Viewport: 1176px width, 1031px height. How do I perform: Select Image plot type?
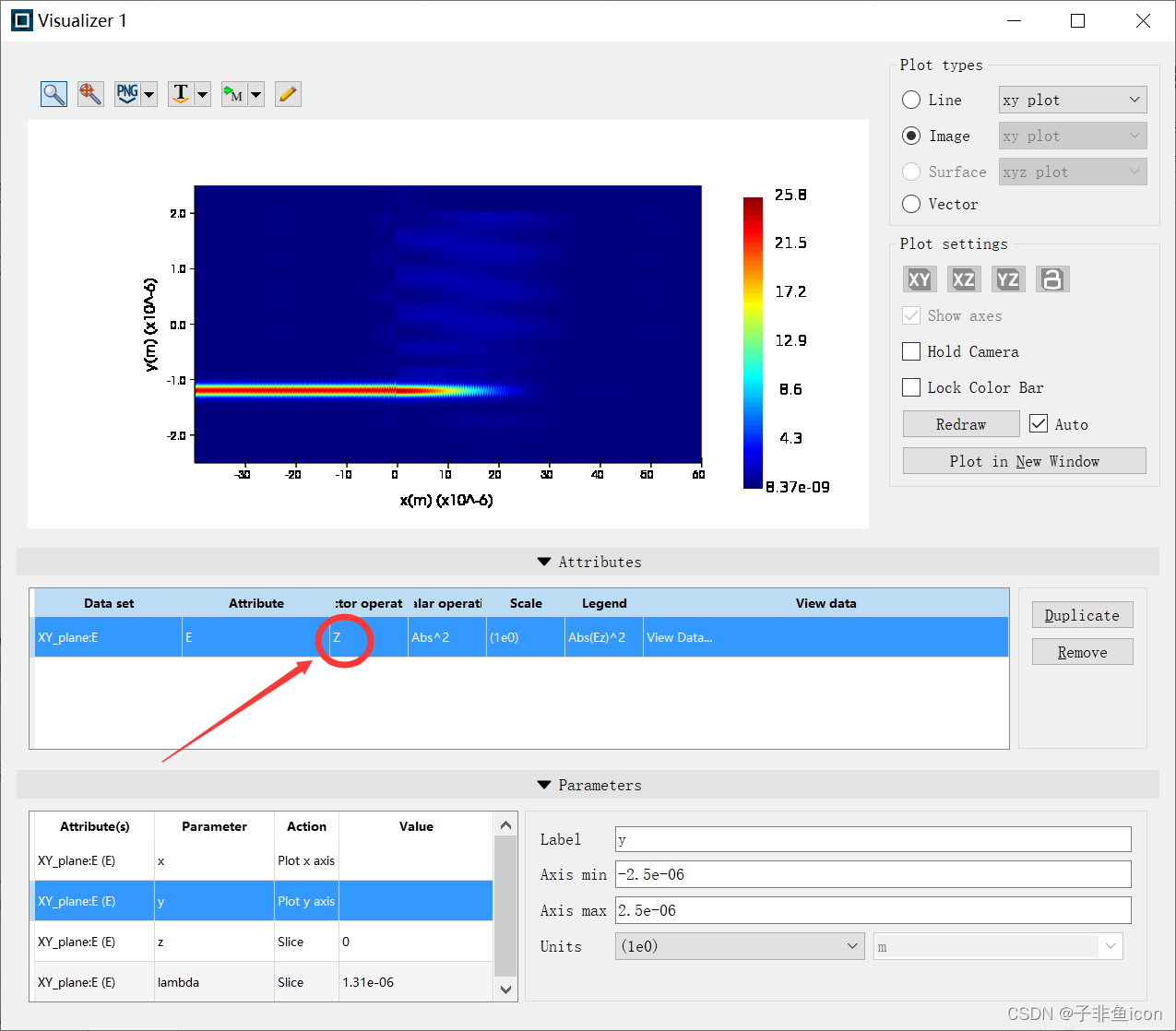pos(911,136)
